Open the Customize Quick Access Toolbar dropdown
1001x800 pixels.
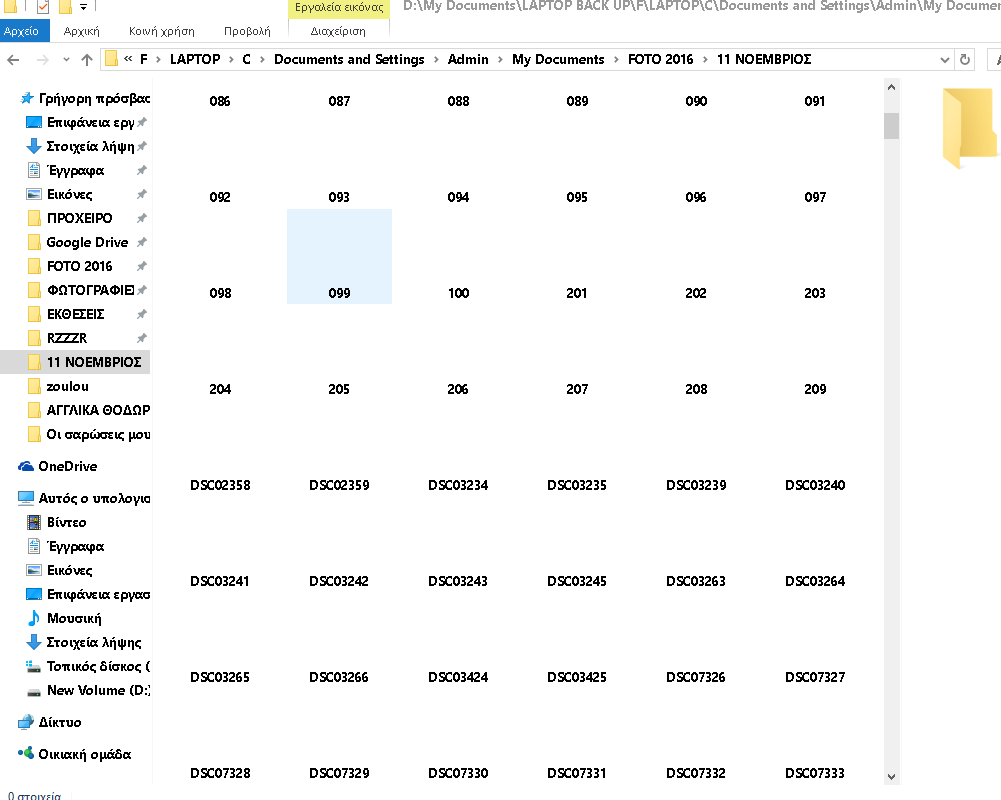[83, 8]
